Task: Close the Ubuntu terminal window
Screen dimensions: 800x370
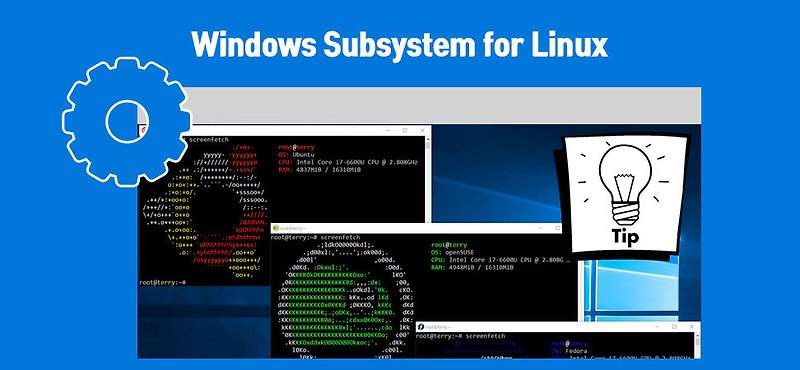Action: (x=422, y=131)
